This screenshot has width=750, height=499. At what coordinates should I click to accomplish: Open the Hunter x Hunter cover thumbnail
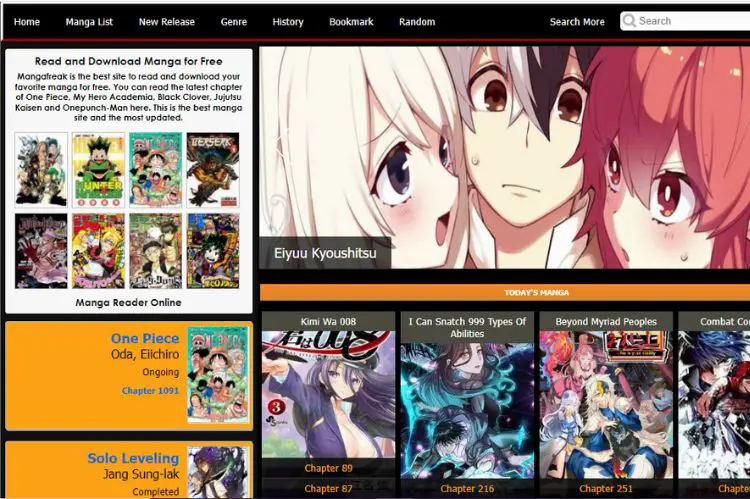[x=98, y=170]
